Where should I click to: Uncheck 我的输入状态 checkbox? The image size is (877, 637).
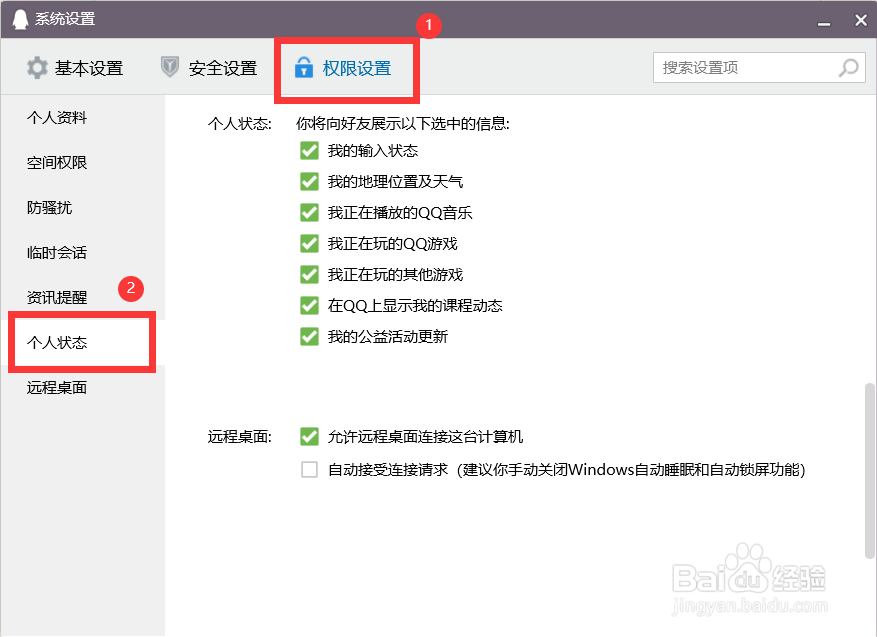pyautogui.click(x=309, y=150)
